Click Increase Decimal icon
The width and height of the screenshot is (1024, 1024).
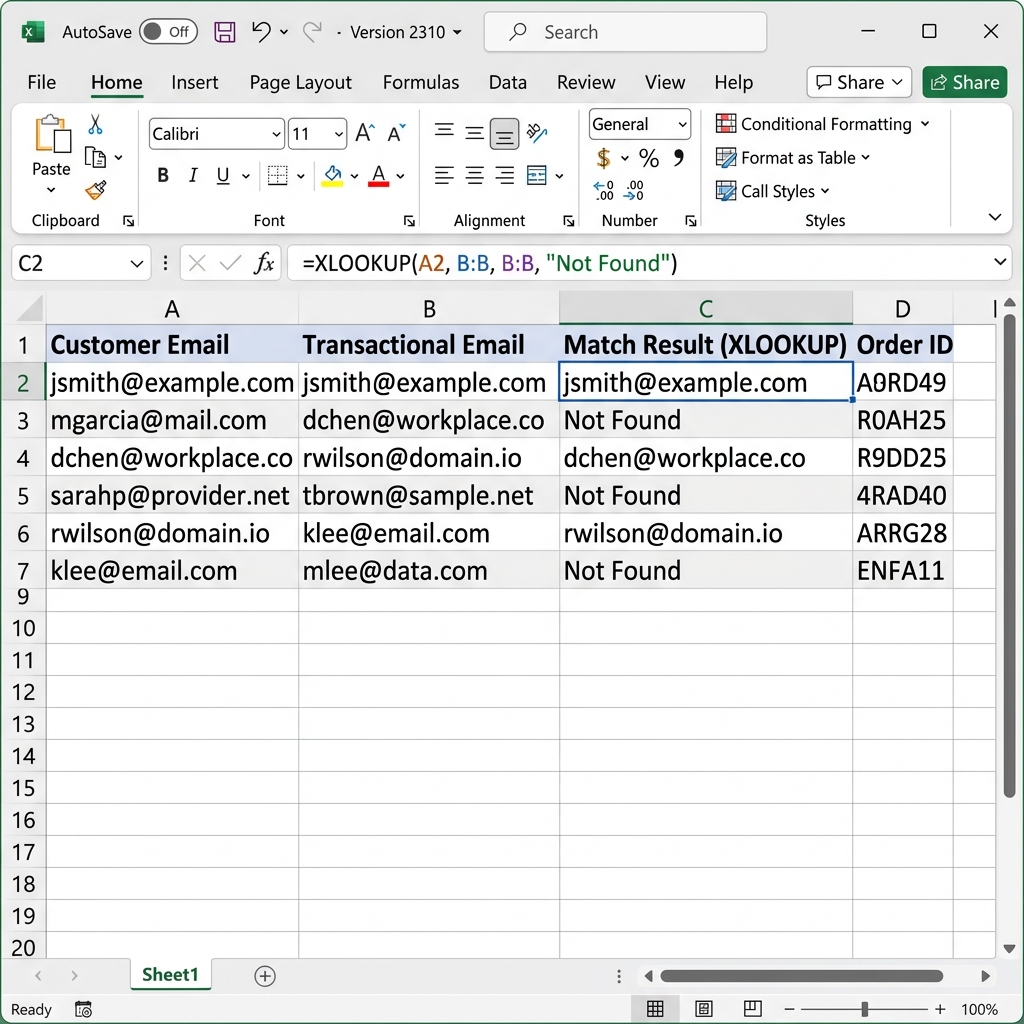tap(603, 191)
